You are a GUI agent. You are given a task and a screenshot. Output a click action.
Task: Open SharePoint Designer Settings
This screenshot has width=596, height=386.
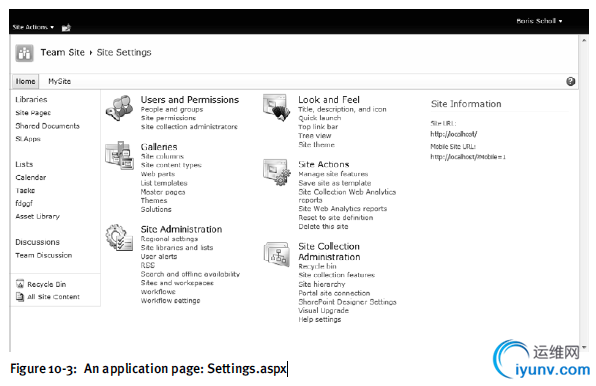(x=347, y=302)
